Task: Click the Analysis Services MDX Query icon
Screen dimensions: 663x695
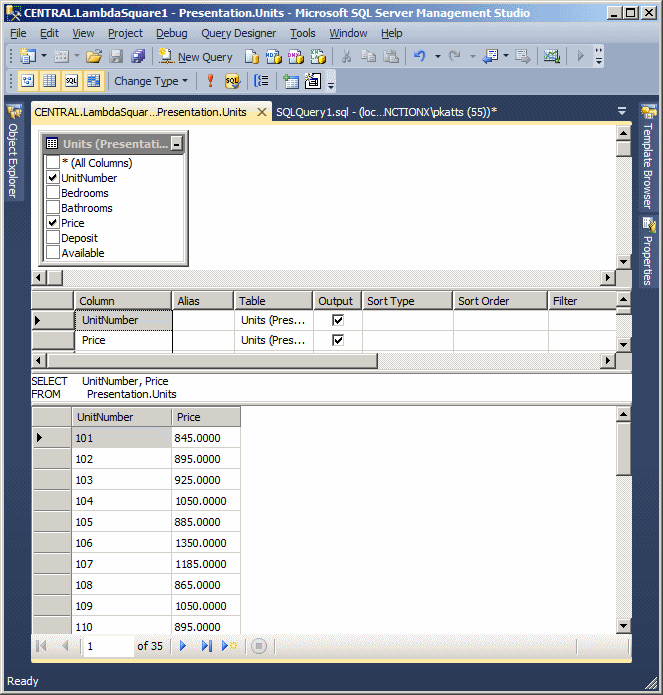Action: (274, 57)
